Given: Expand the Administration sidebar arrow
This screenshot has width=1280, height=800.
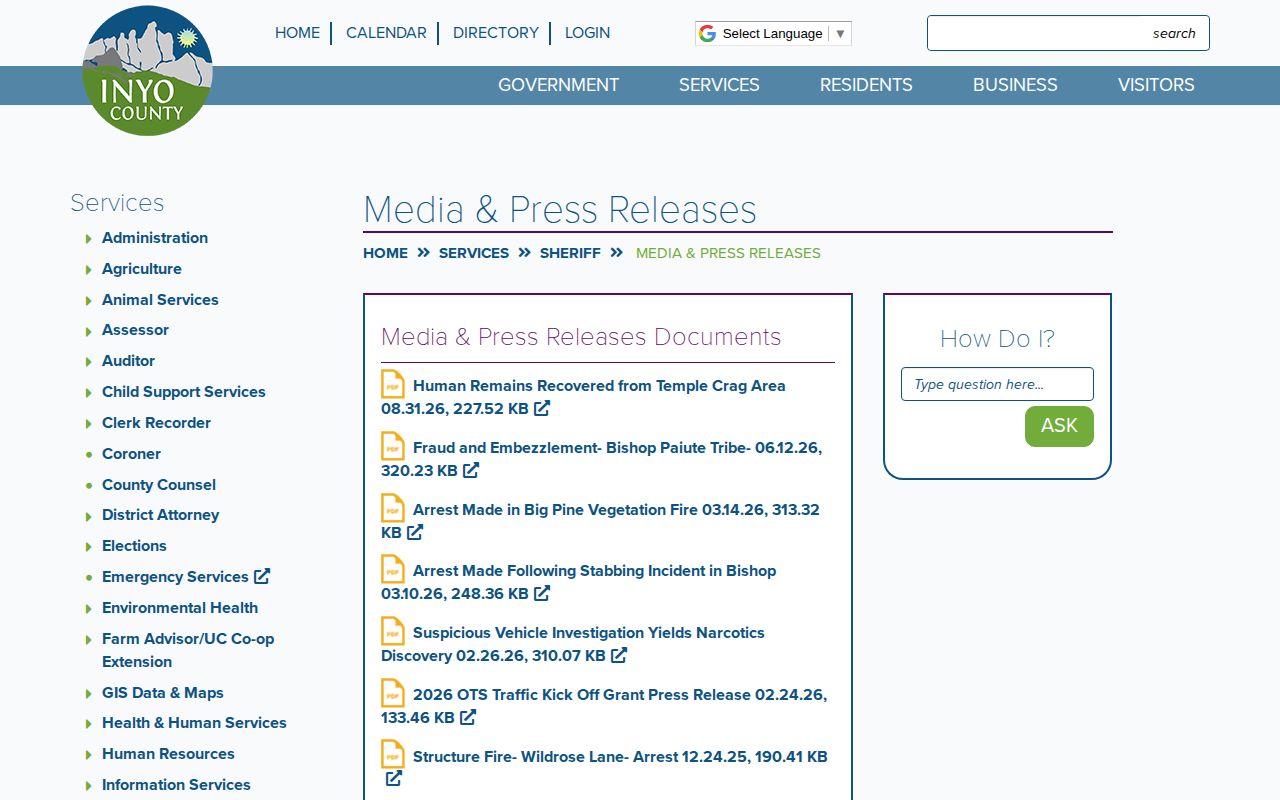Looking at the screenshot, I should (x=89, y=239).
